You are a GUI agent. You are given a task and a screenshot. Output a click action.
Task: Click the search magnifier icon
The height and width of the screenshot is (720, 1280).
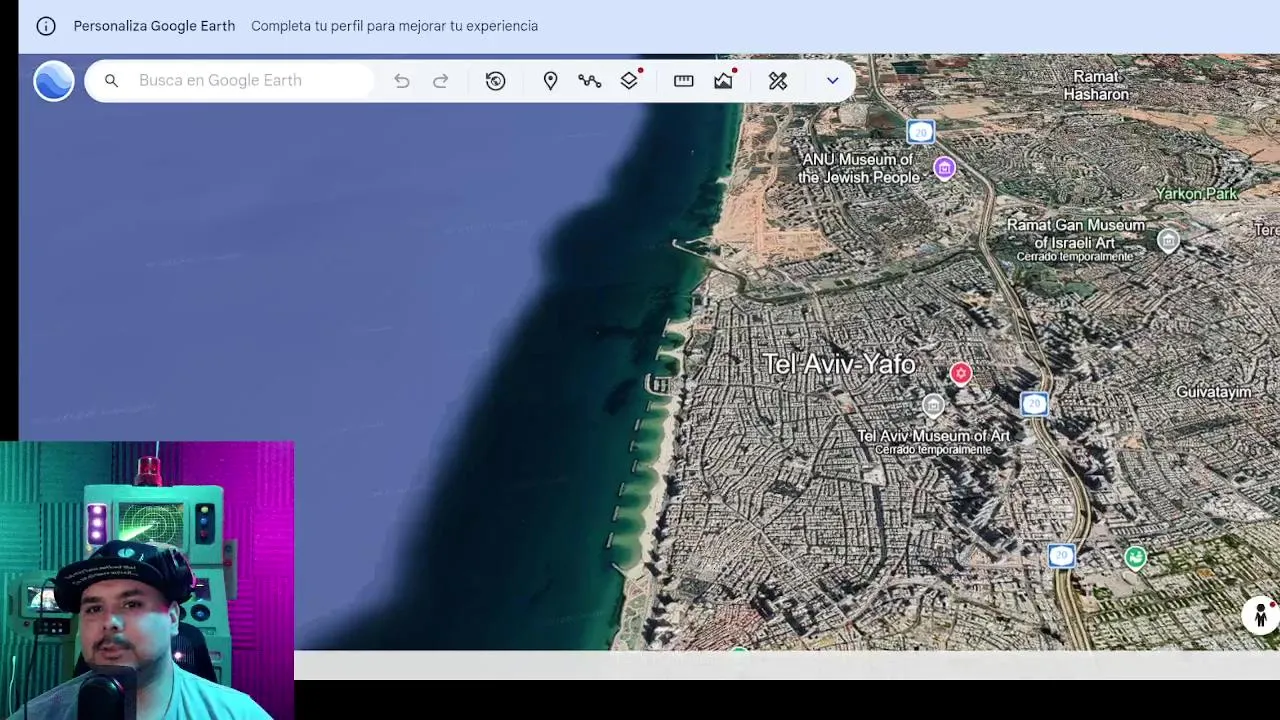(112, 81)
